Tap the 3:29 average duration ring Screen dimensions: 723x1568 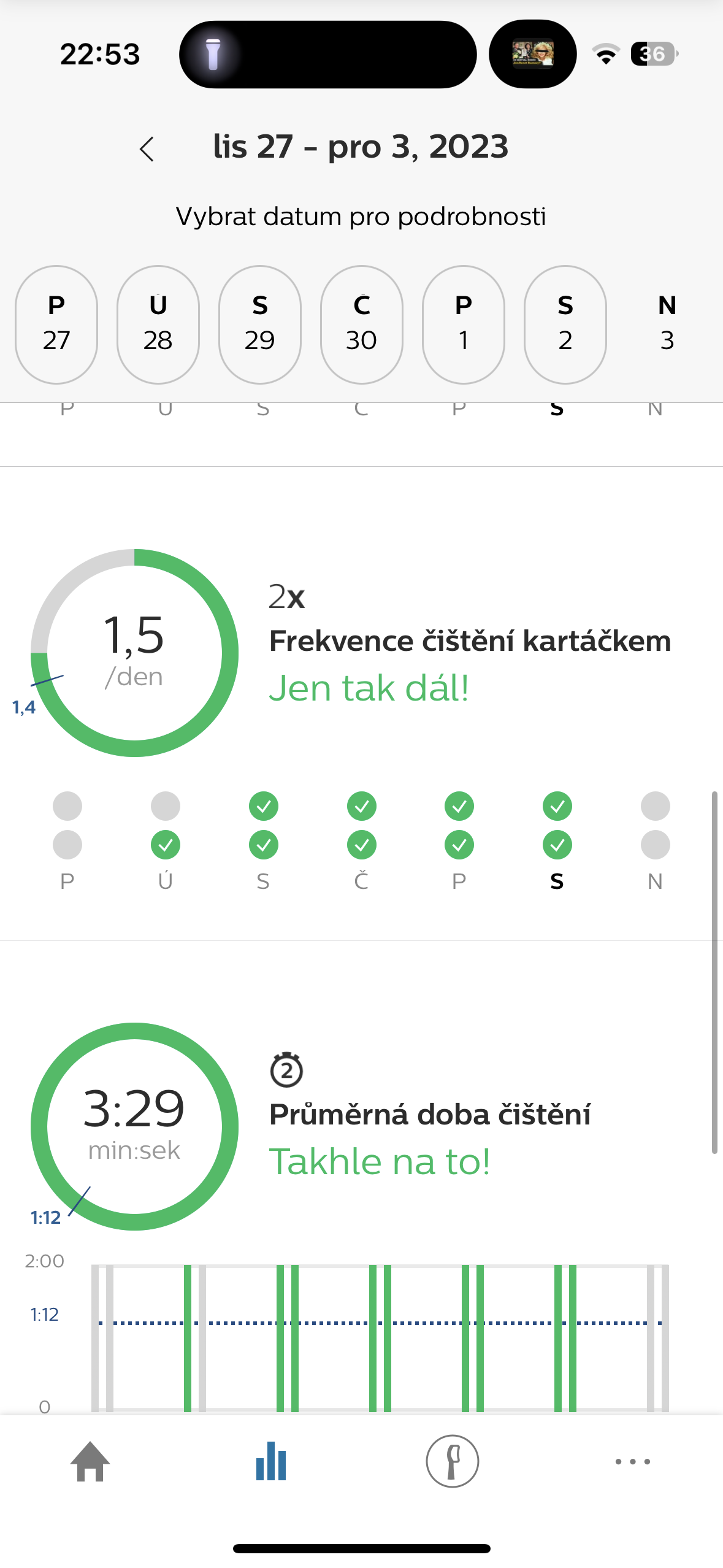[134, 1126]
